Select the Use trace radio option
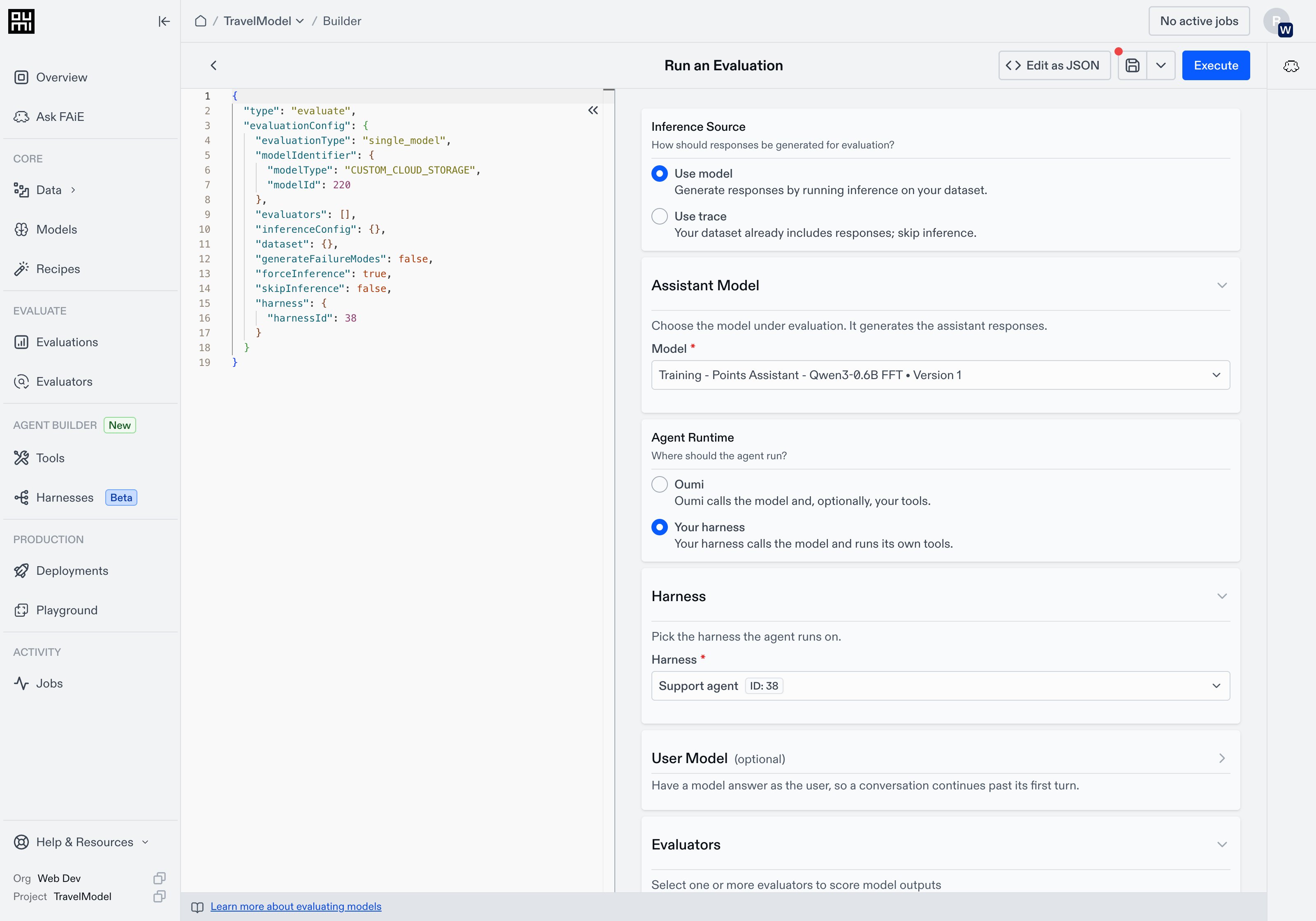1316x921 pixels. tap(659, 216)
